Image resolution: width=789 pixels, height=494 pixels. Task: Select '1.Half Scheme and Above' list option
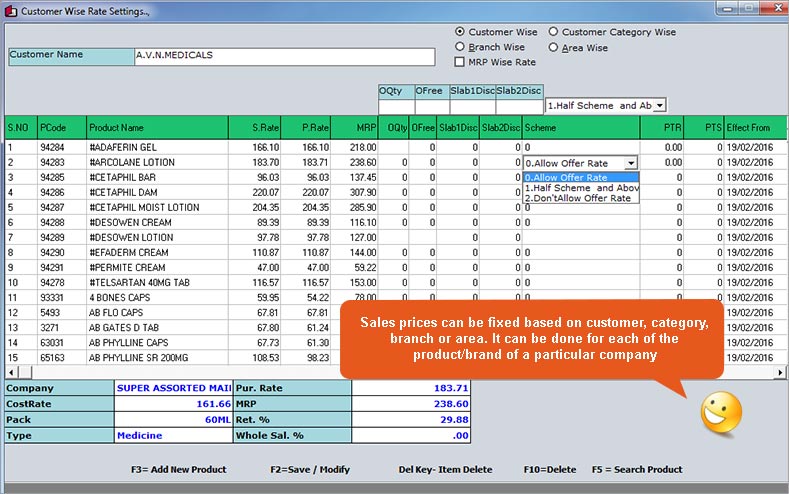coord(581,188)
